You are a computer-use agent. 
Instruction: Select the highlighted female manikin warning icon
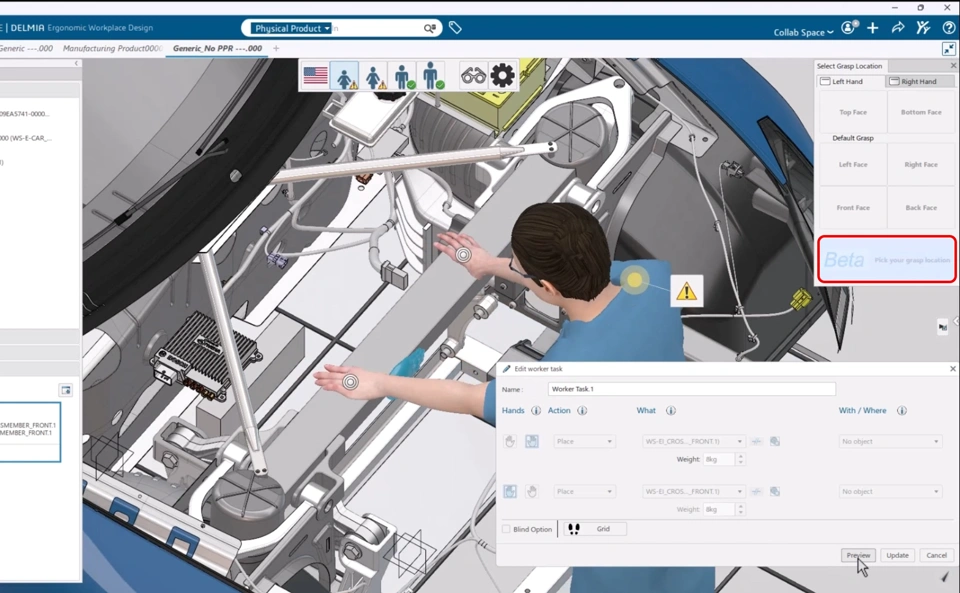344,76
